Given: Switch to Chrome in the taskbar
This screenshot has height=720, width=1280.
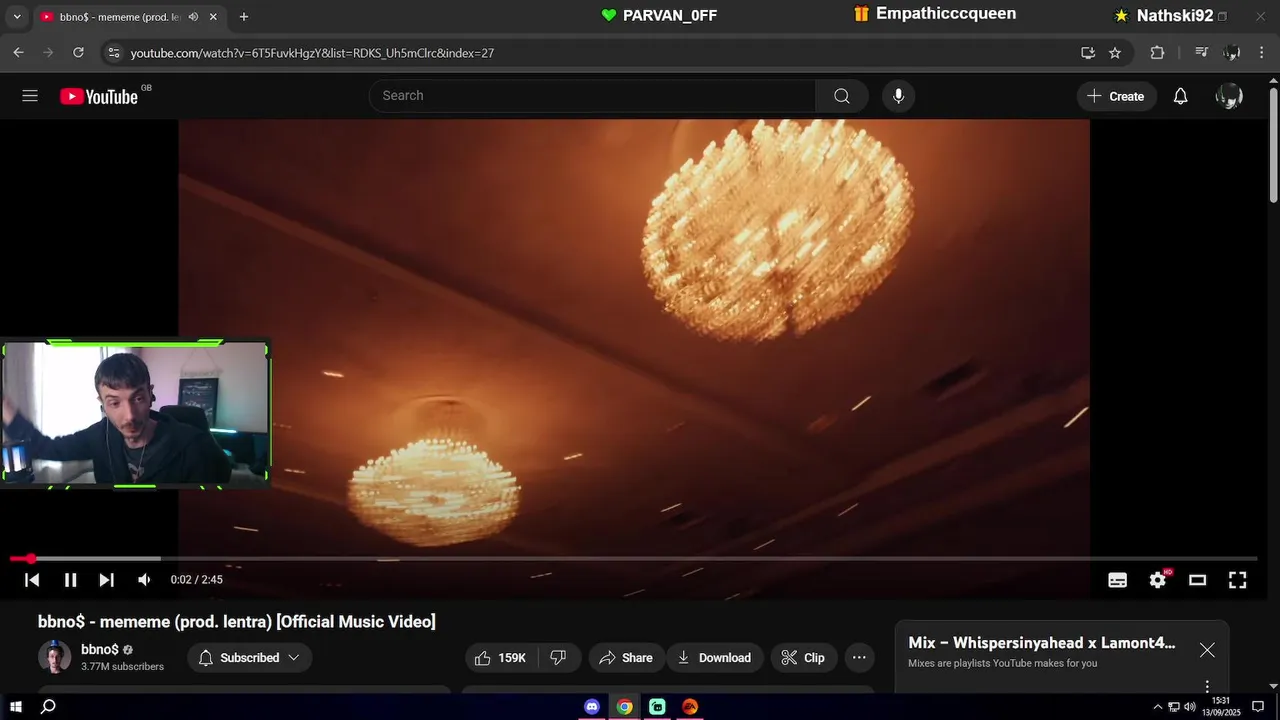Looking at the screenshot, I should tap(624, 706).
